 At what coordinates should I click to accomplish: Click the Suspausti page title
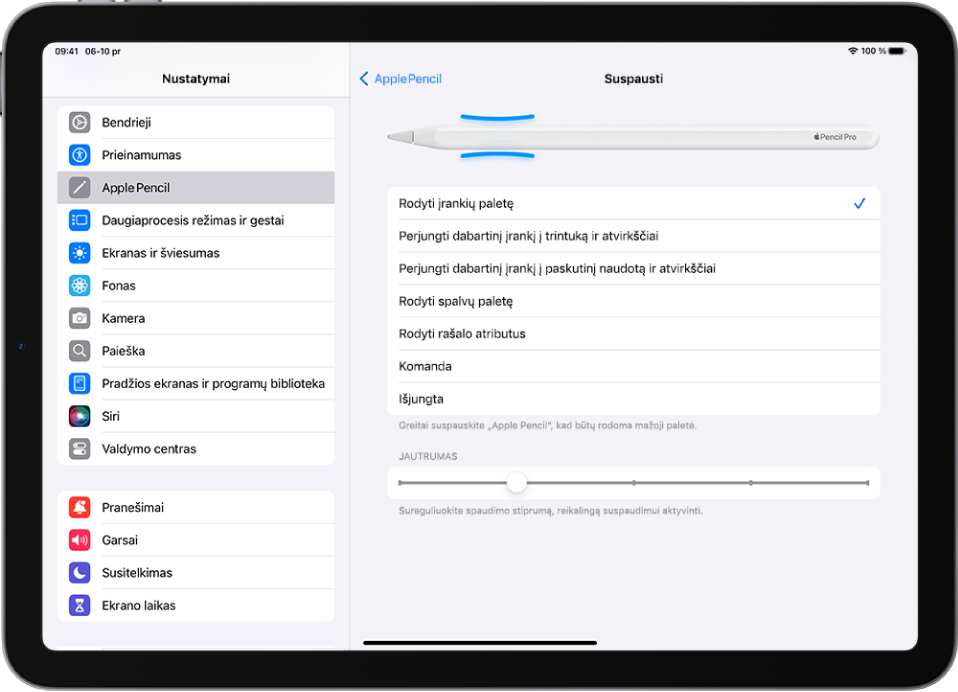[x=634, y=79]
